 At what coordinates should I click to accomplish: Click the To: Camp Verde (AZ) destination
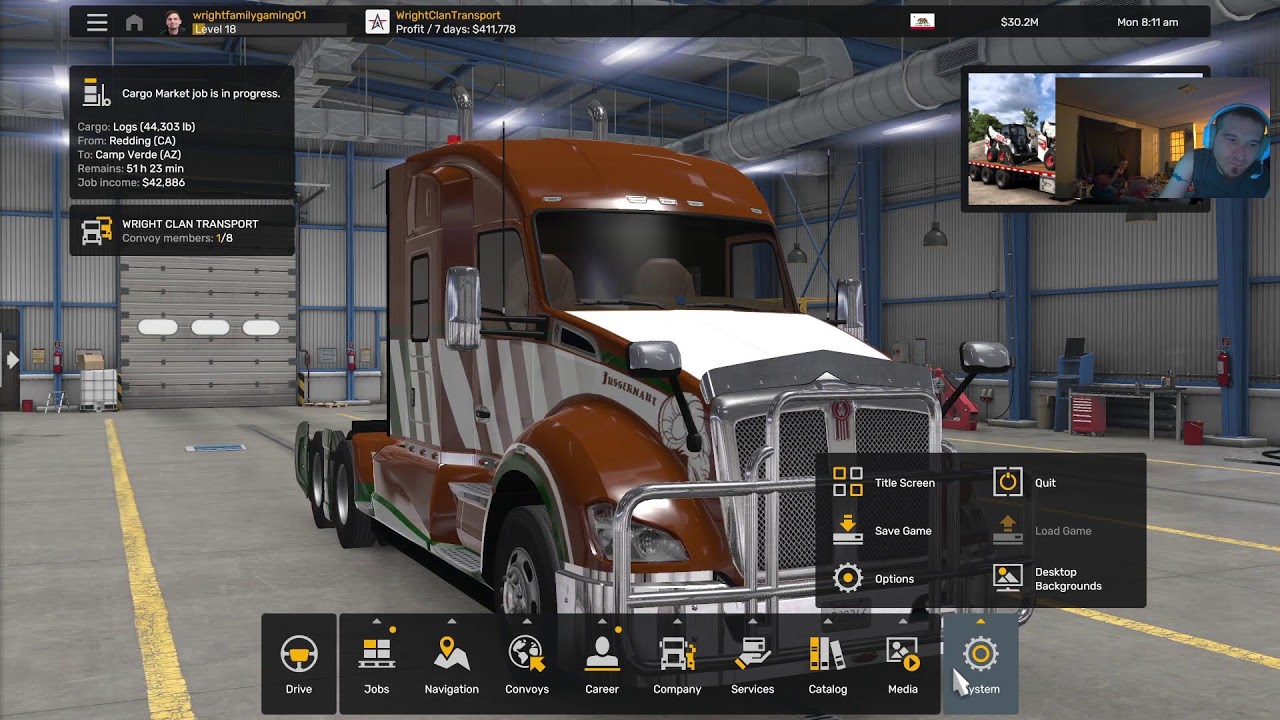[x=129, y=155]
